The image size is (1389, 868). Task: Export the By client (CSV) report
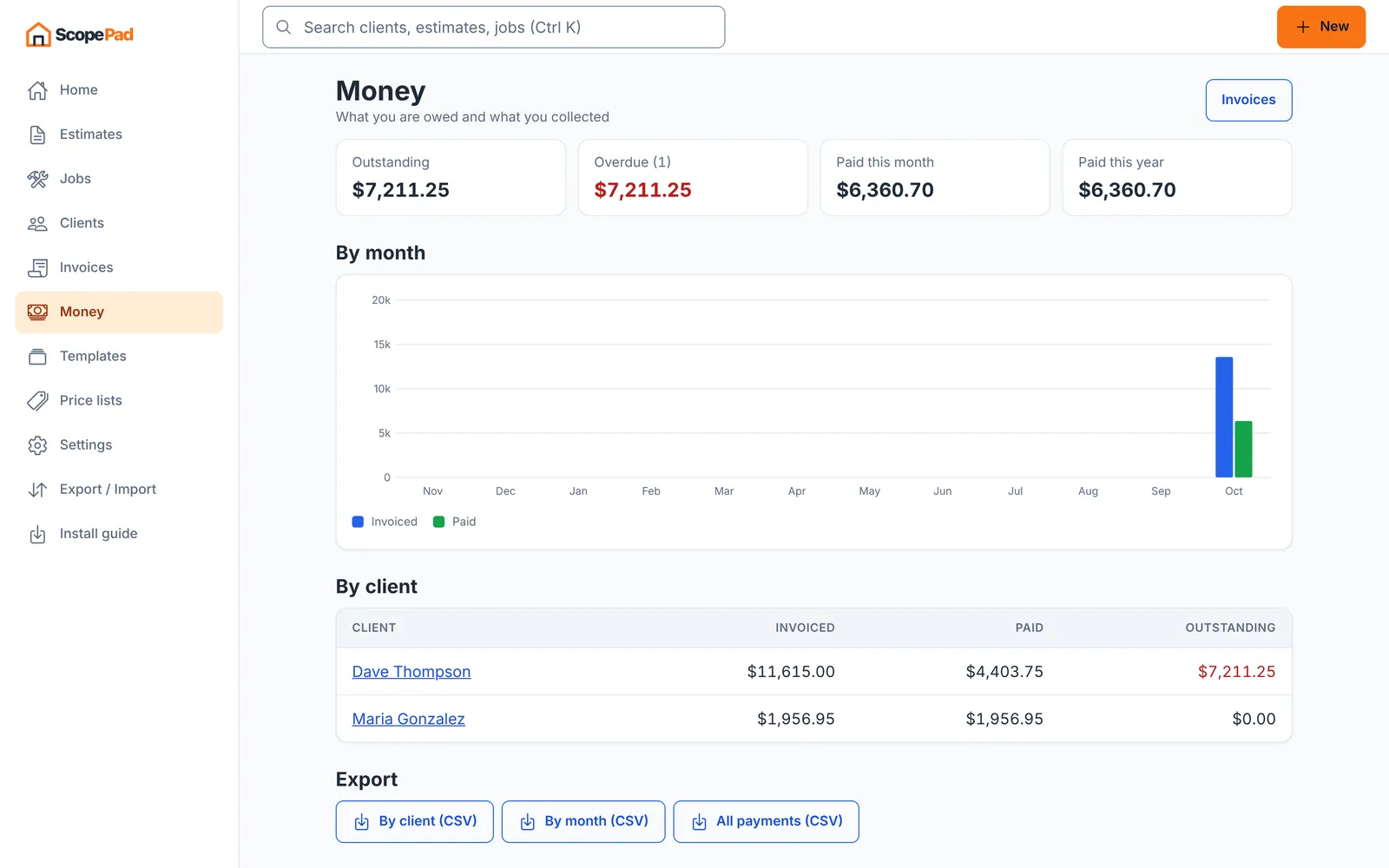point(414,821)
